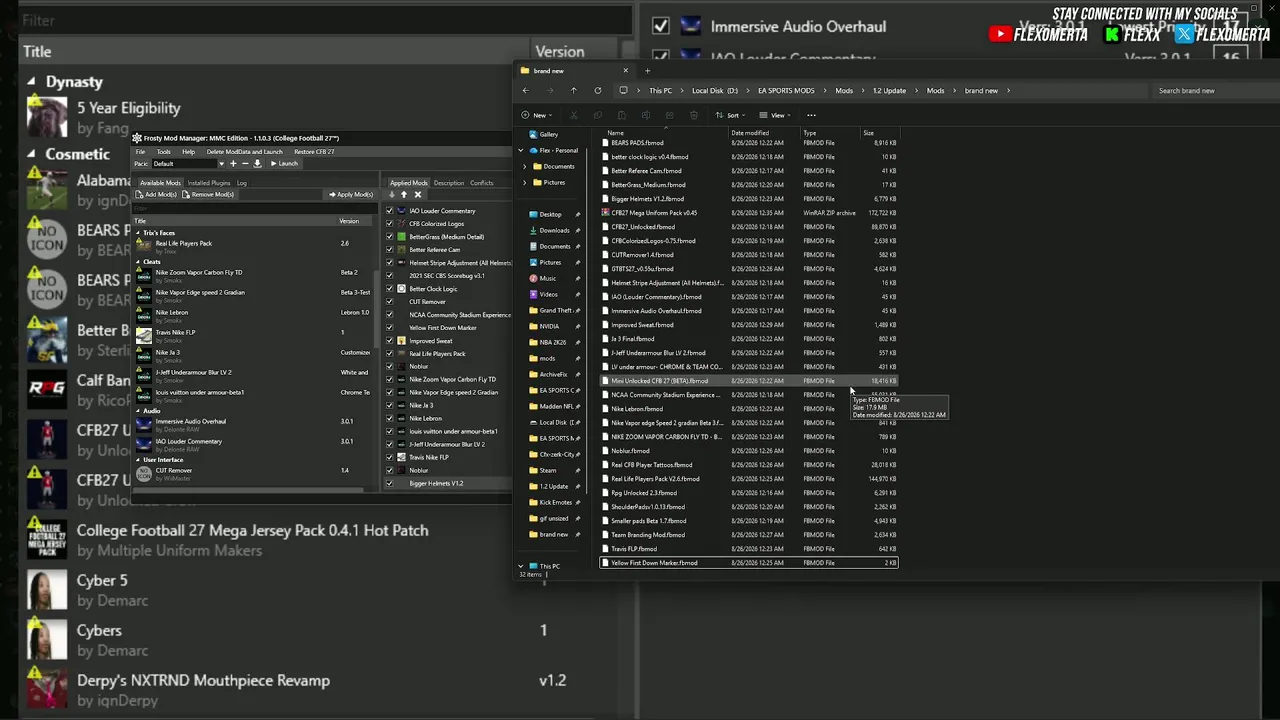Click EA SPORTS MODS in the breadcrumb
Viewport: 1280px width, 720px height.
pyautogui.click(x=786, y=91)
